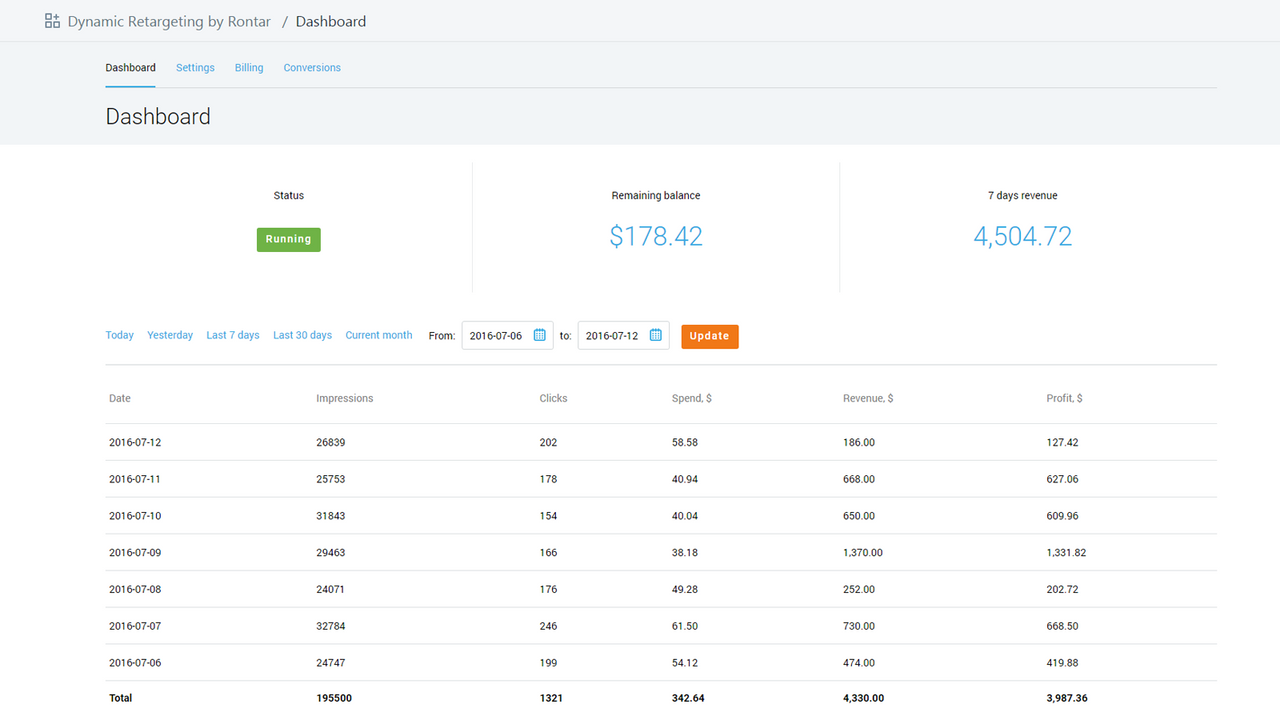Open the Dynamic Retargeting by Rontar breadcrumb
Viewport: 1280px width, 720px height.
168,20
